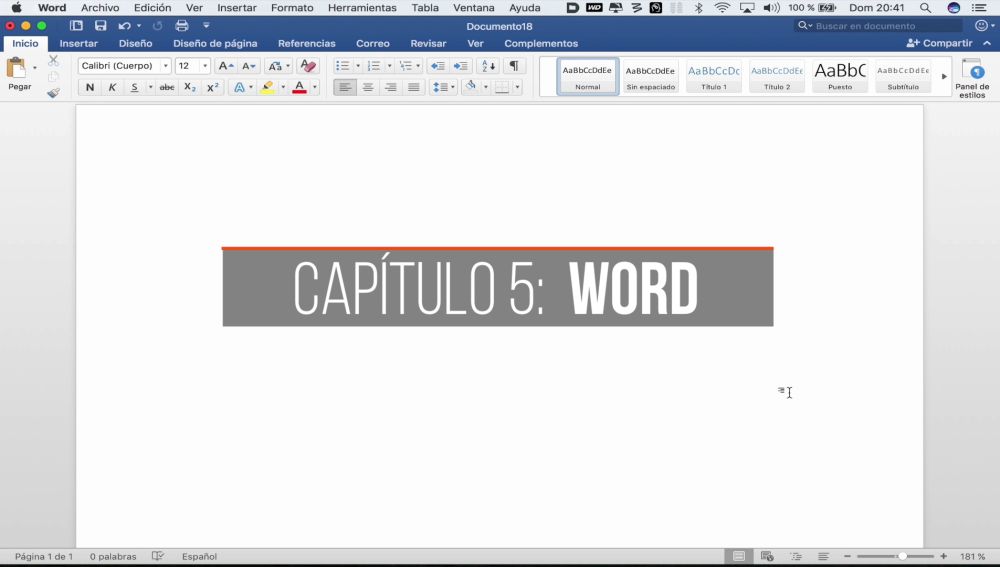This screenshot has height=567, width=1000.
Task: Open the Styles Pane (Panel de estilos)
Action: (x=972, y=78)
